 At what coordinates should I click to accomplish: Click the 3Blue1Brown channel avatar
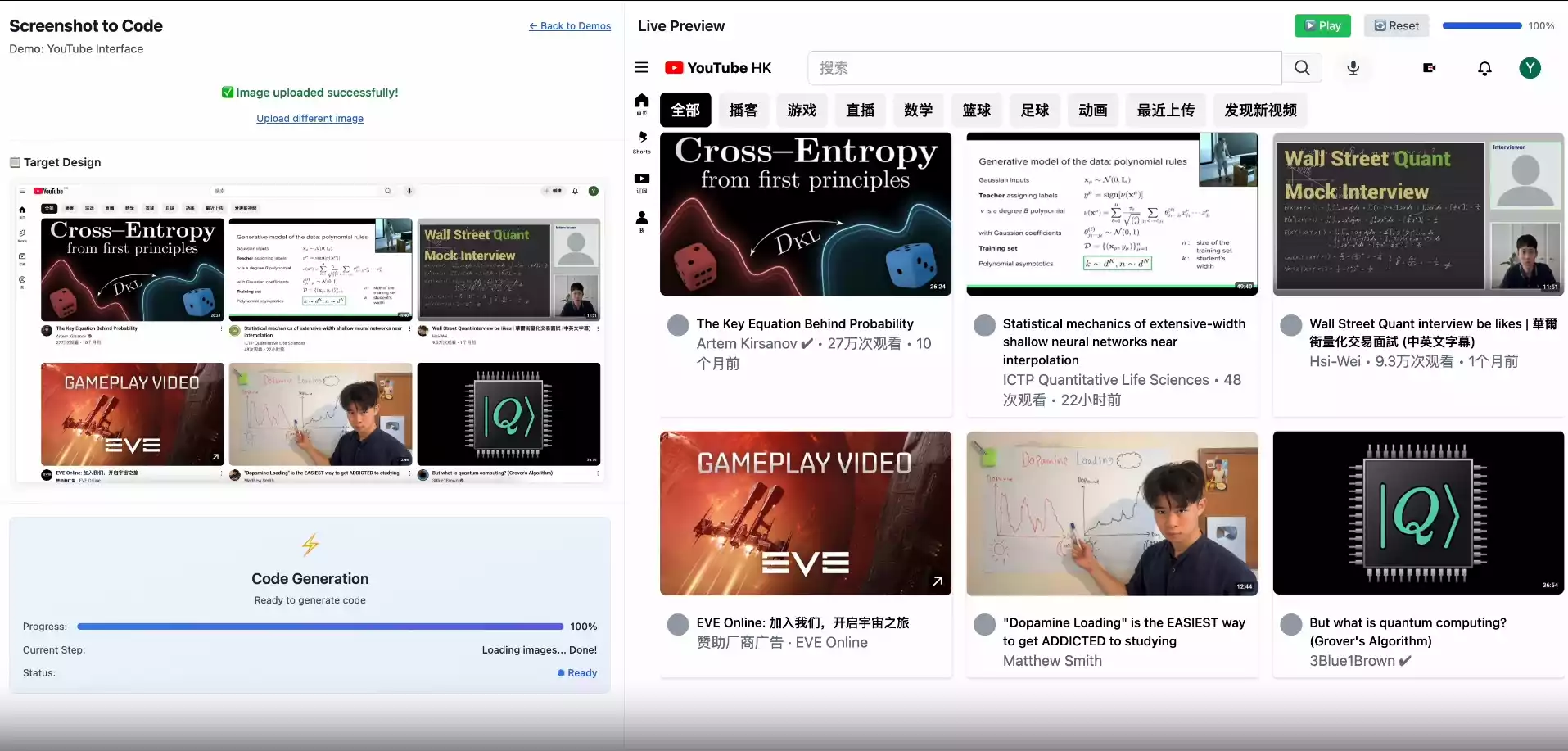(1291, 625)
